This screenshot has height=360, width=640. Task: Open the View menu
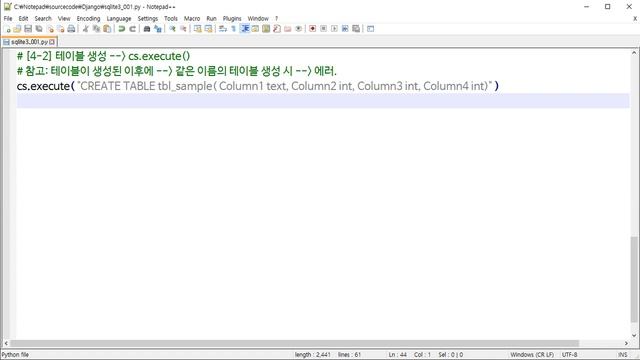point(64,19)
